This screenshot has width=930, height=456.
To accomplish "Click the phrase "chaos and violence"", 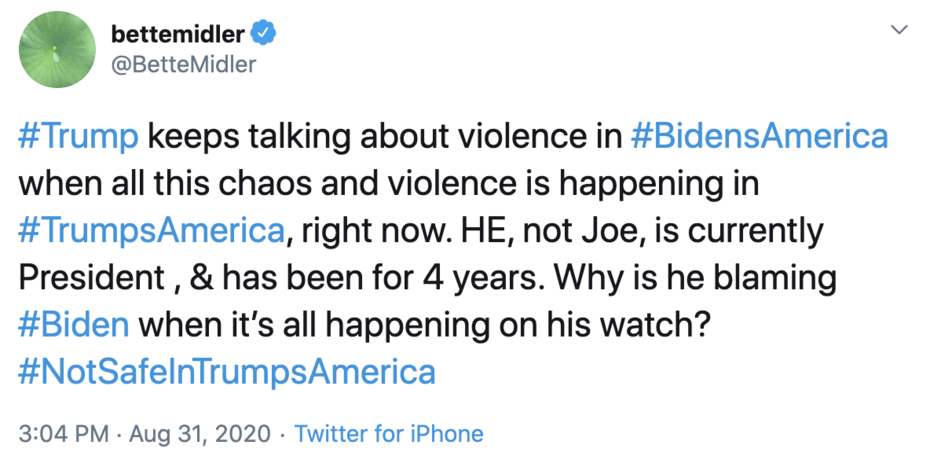I will click(330, 184).
